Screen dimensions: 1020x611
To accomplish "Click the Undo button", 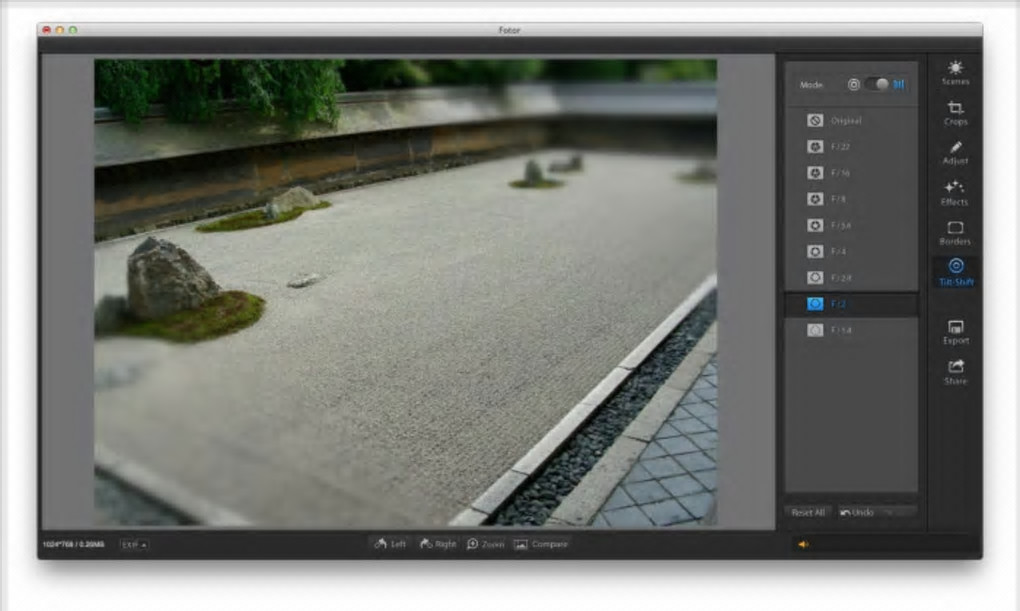I will 857,513.
